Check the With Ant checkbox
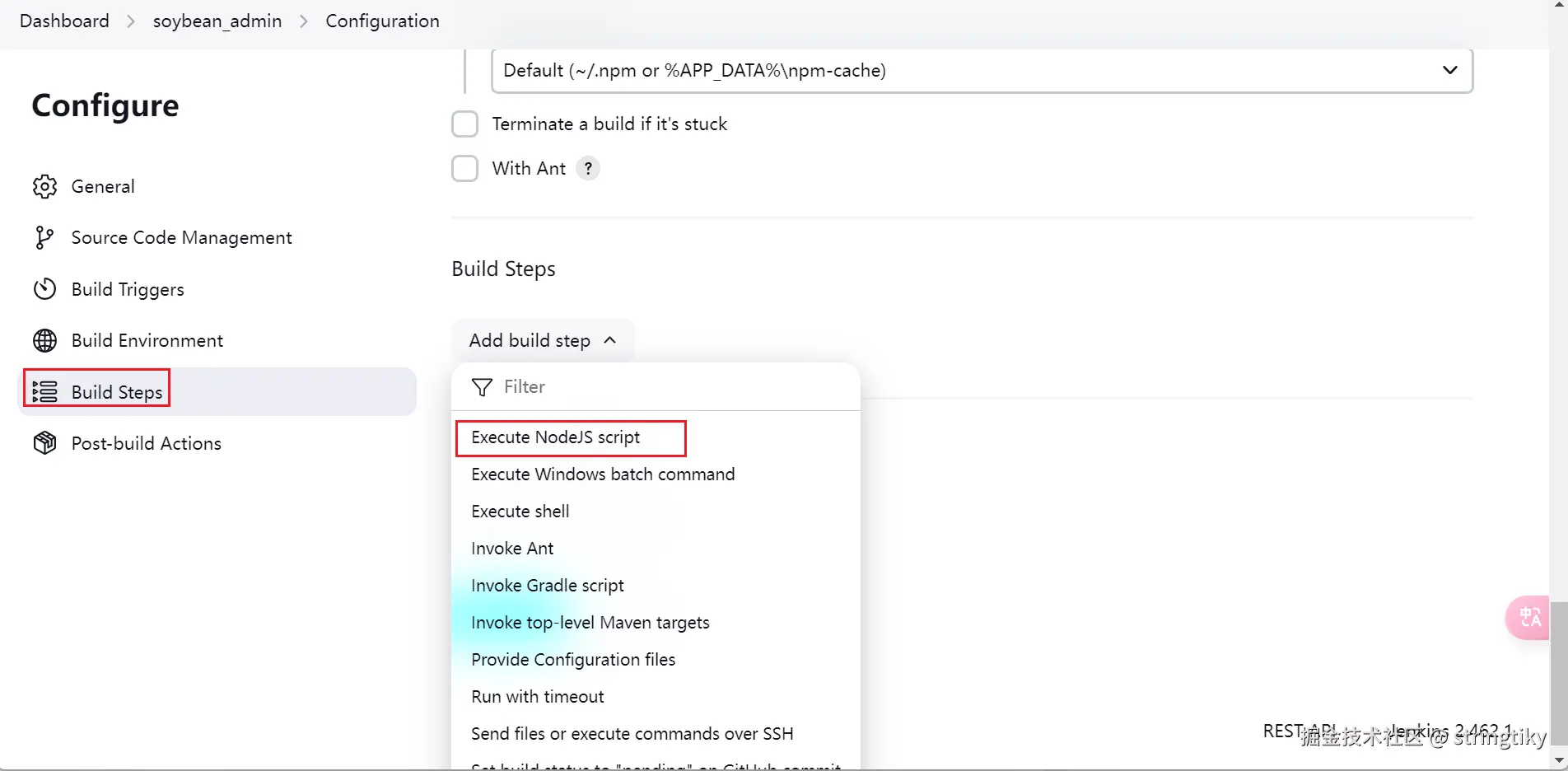The height and width of the screenshot is (771, 1568). [x=464, y=169]
